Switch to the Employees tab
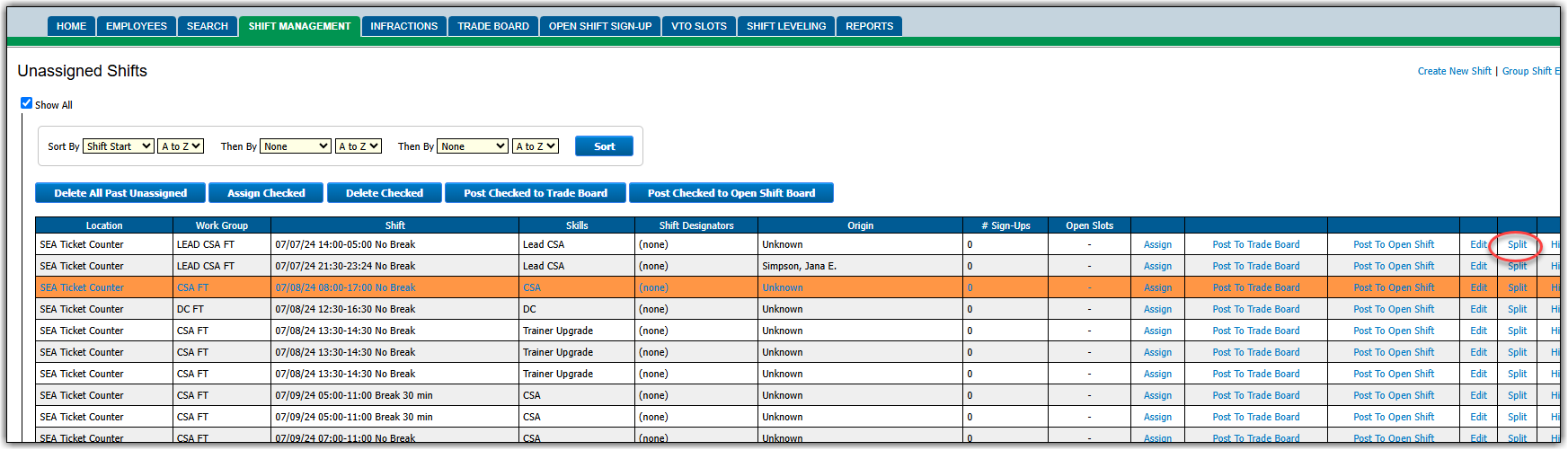This screenshot has width=1568, height=450. click(137, 27)
